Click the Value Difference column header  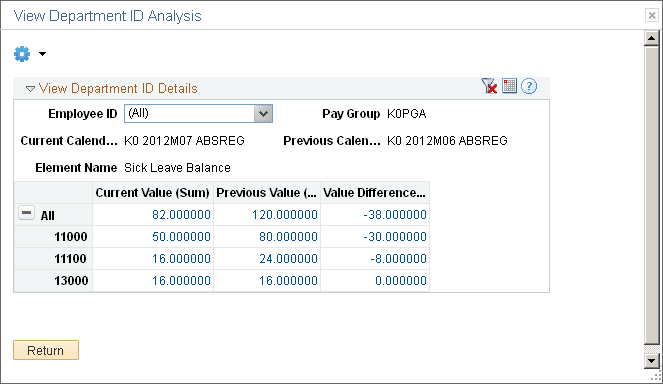(x=375, y=193)
